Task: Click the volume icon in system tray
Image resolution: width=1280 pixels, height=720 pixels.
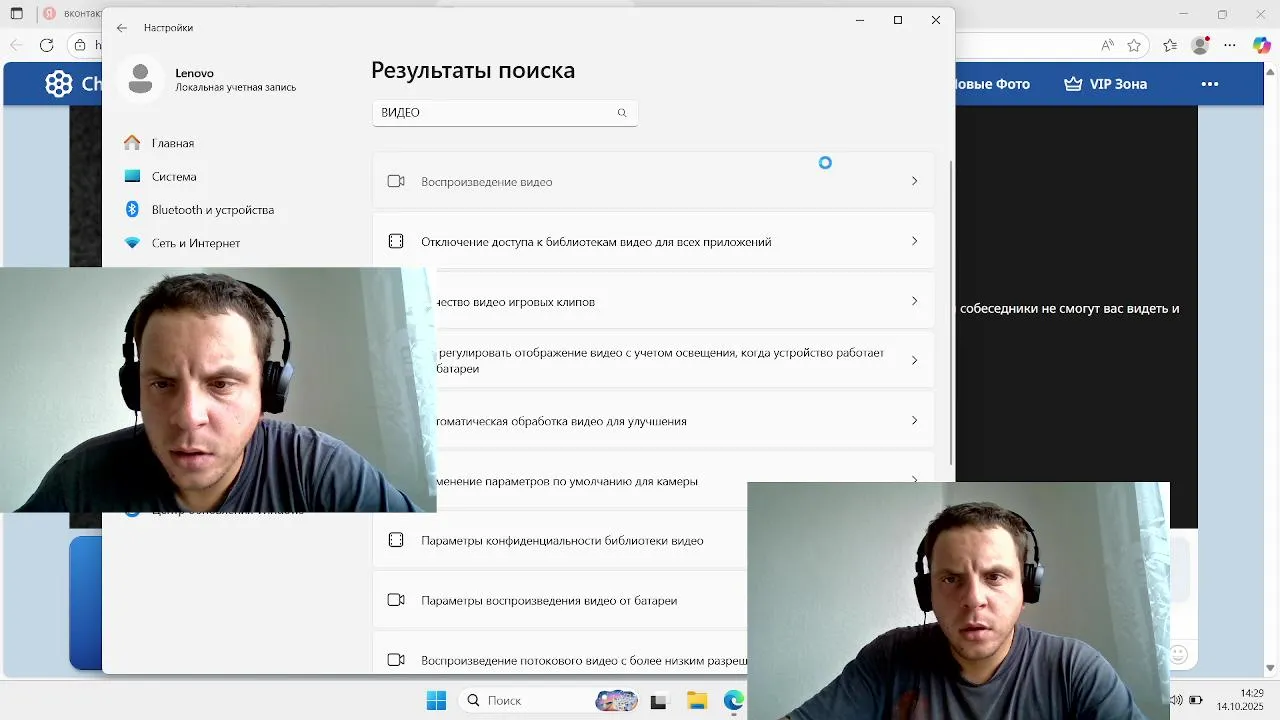Action: [x=1176, y=700]
